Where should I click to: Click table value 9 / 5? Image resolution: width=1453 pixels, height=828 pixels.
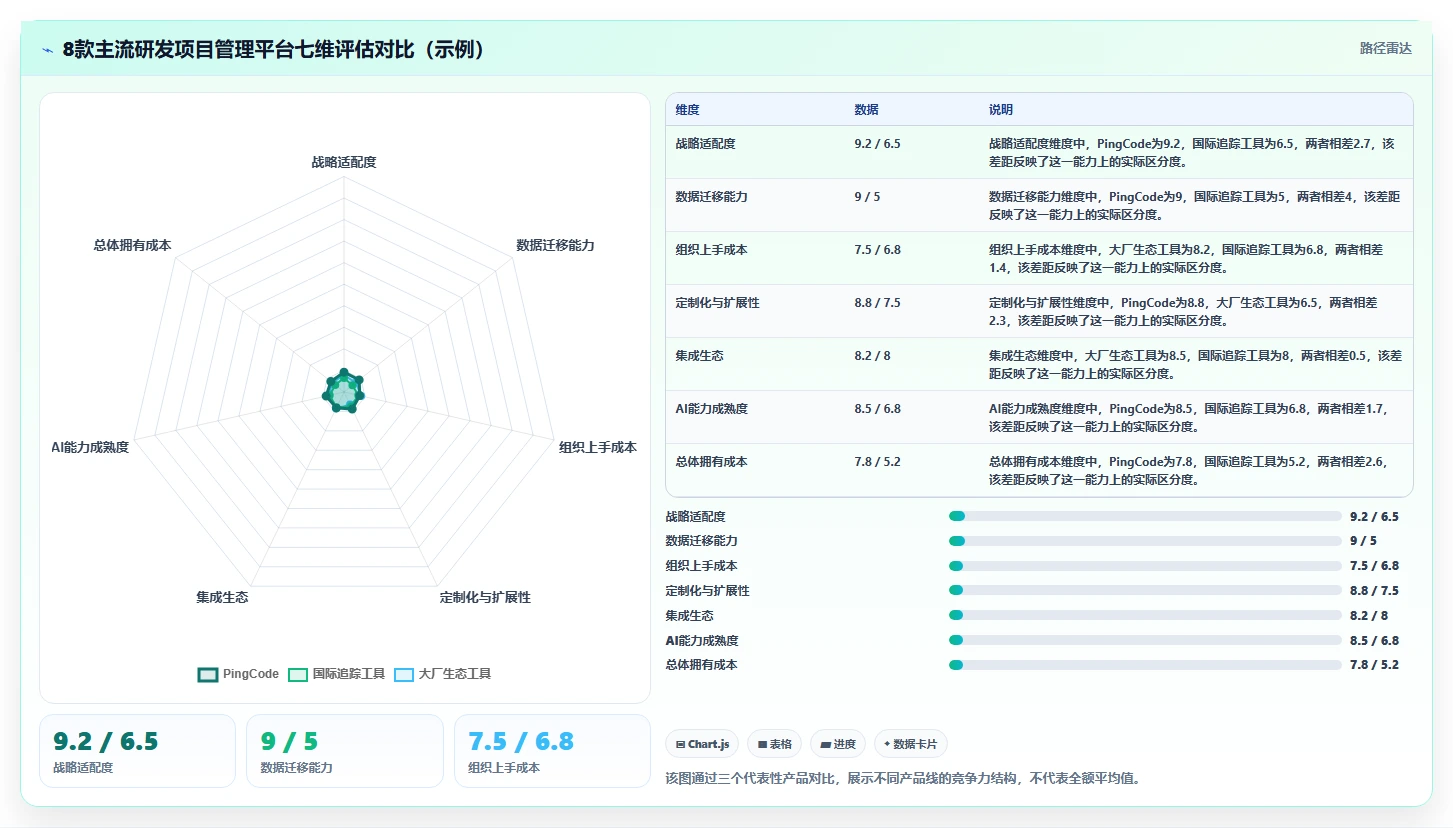point(867,197)
